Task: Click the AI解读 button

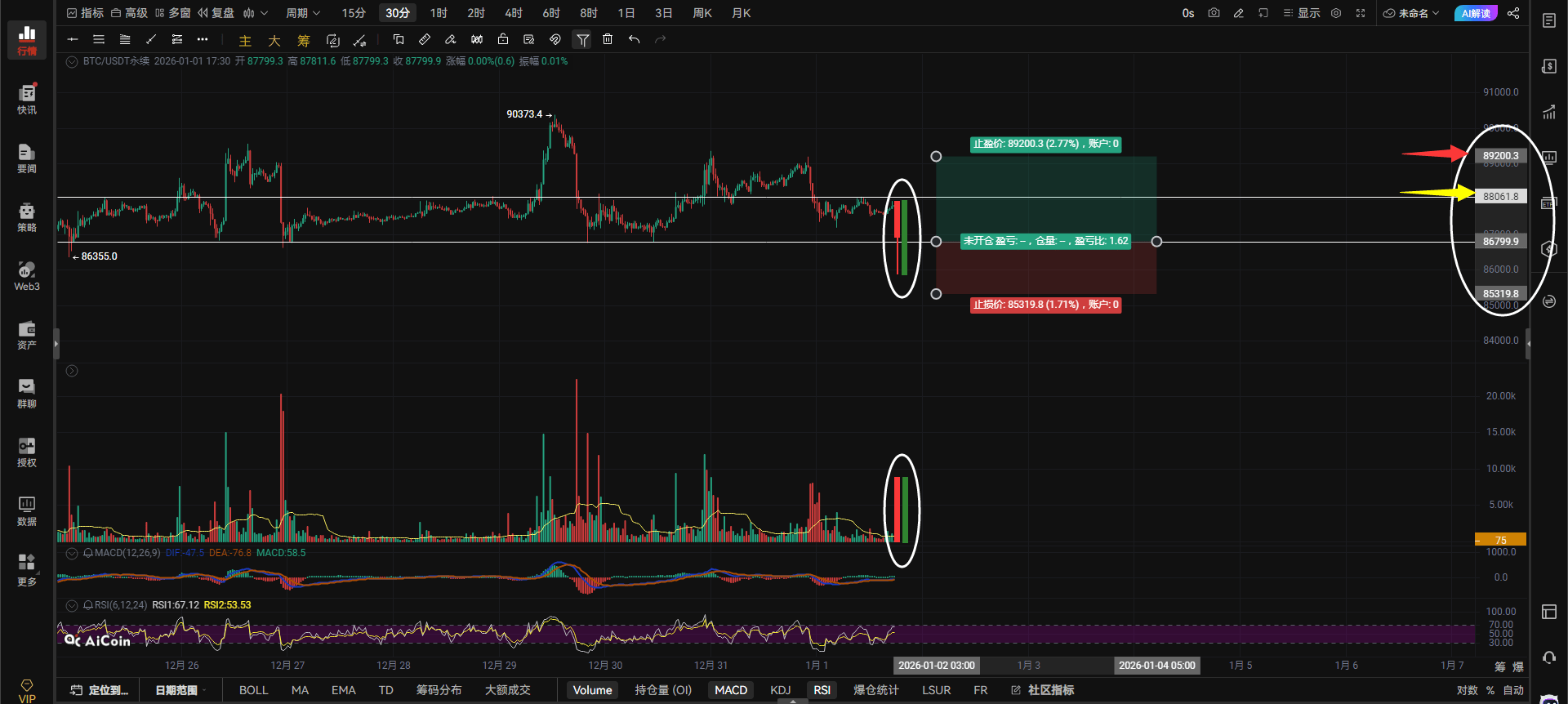Action: (1476, 13)
